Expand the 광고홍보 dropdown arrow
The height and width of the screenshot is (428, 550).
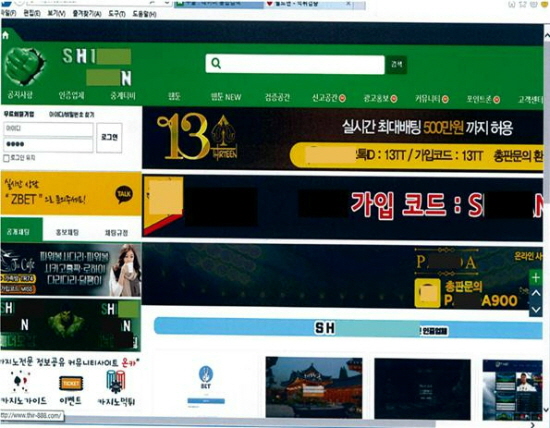point(394,99)
